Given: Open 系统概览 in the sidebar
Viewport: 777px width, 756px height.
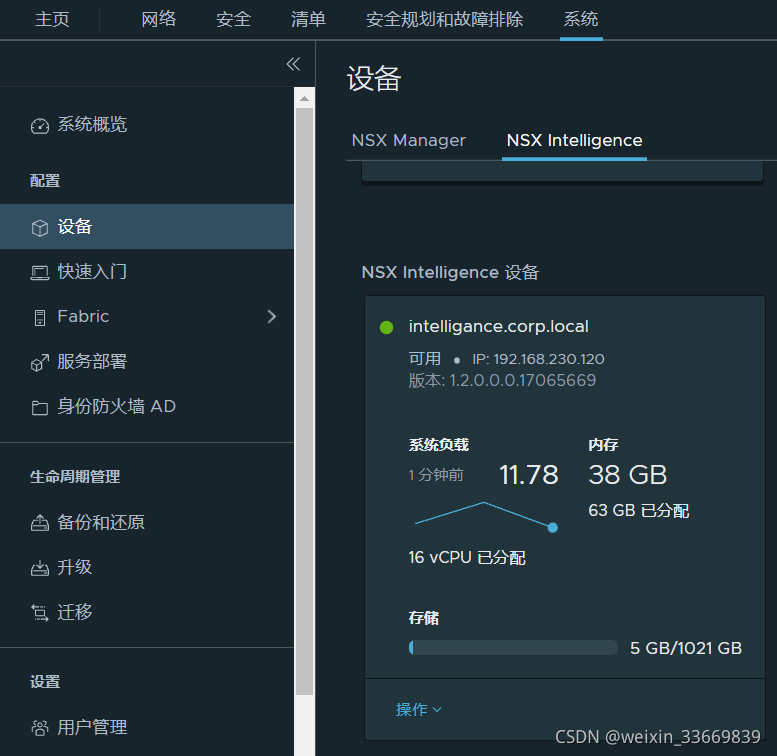Looking at the screenshot, I should coord(92,124).
